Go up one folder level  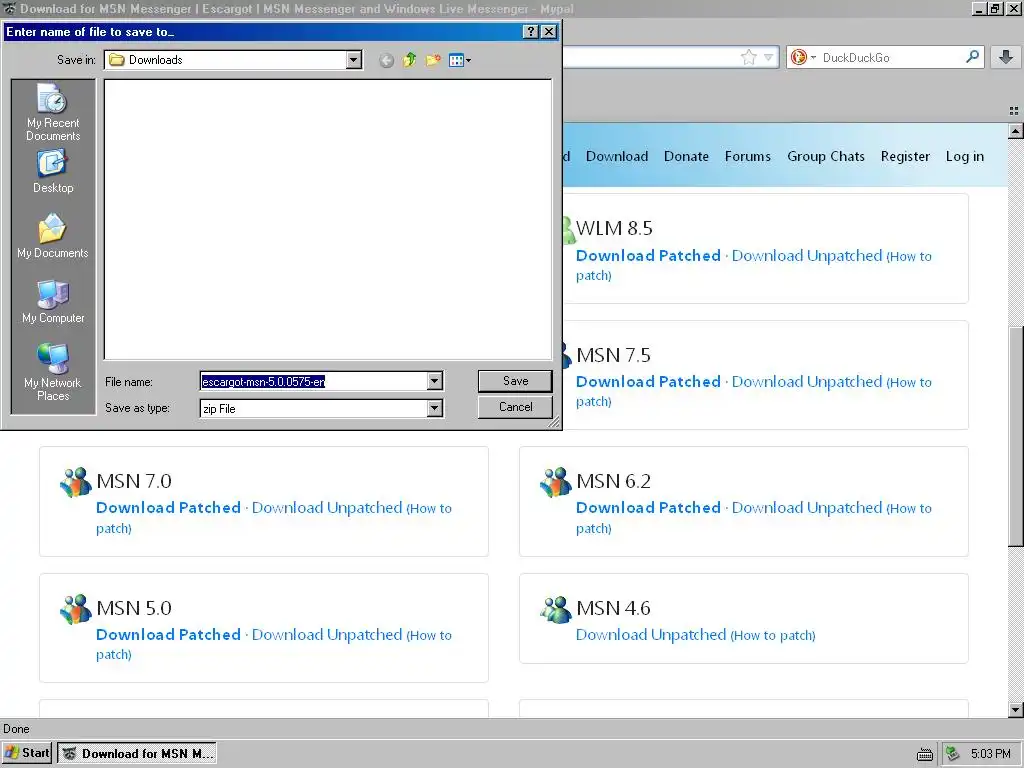click(x=409, y=61)
